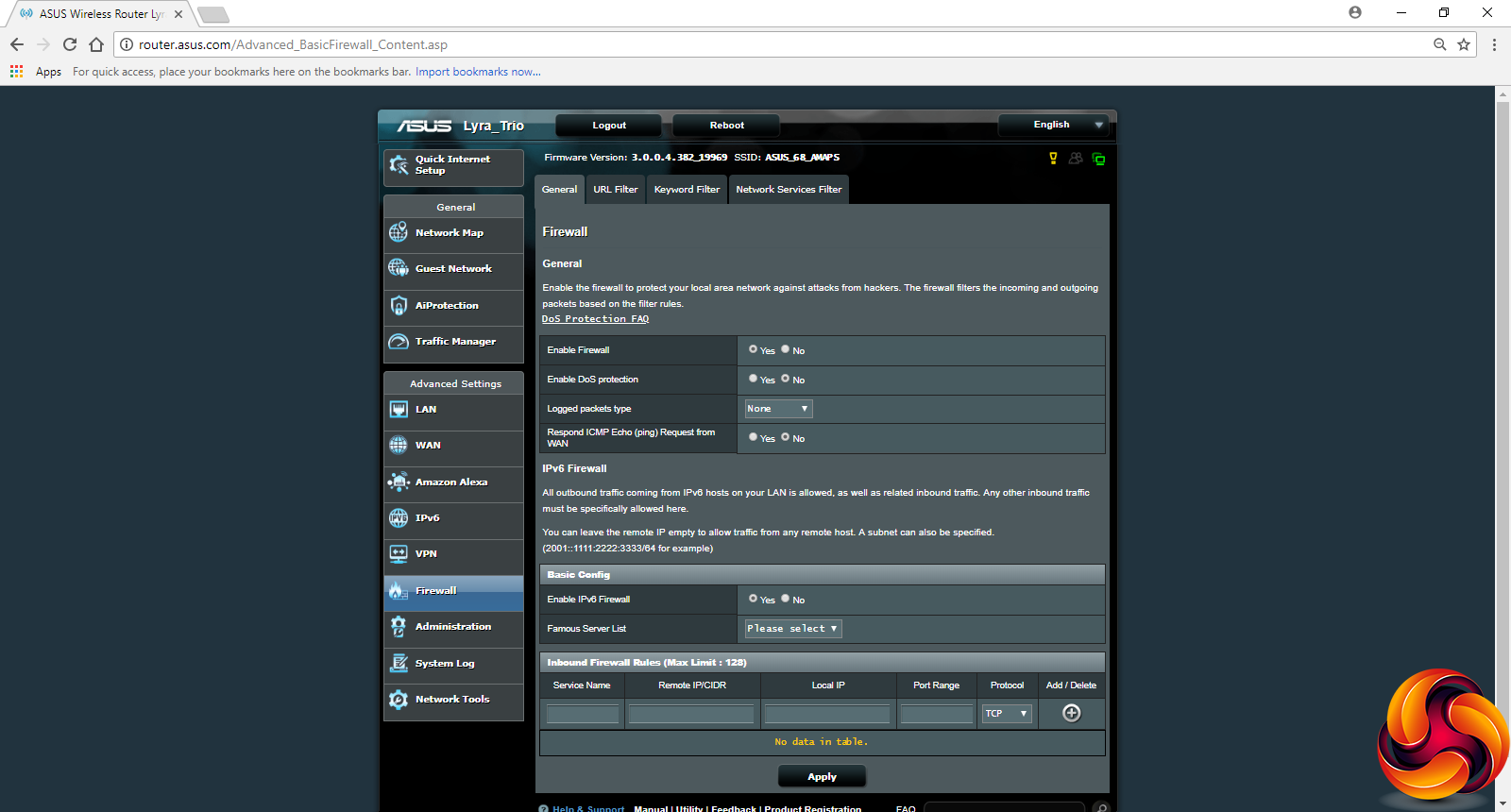Click the Apply button
This screenshot has height=812, width=1511.
(x=822, y=777)
